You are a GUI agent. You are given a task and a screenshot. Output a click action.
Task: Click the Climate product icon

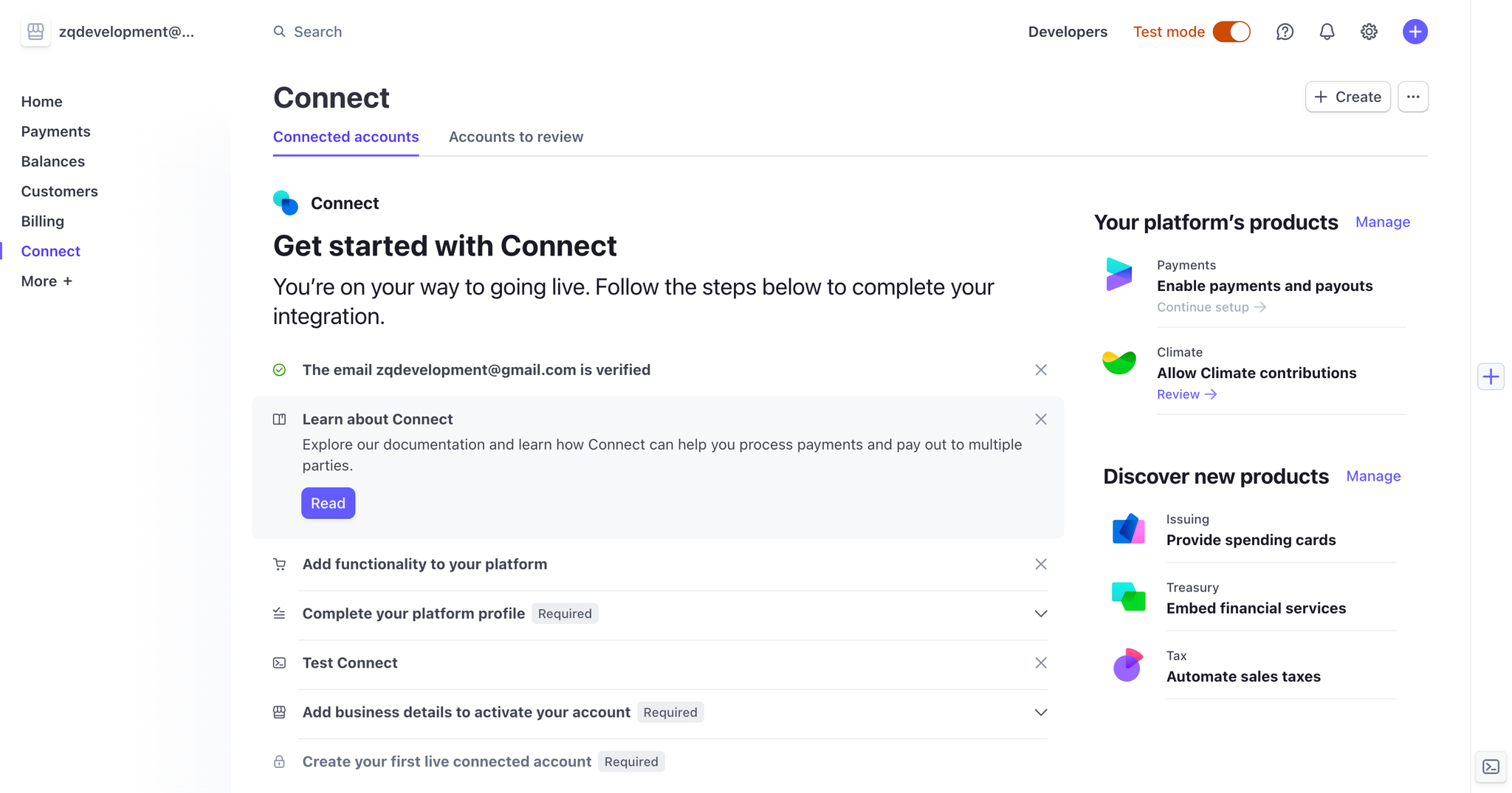coord(1119,362)
